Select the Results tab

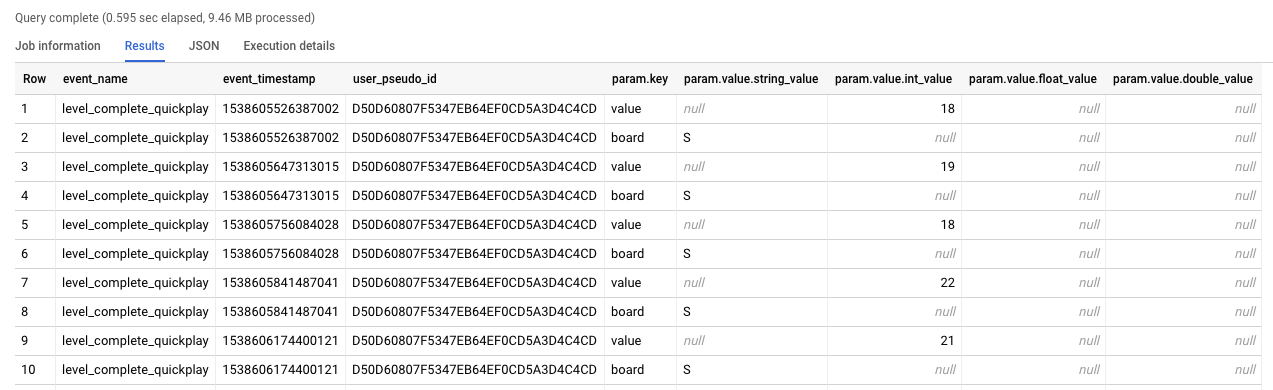(145, 46)
